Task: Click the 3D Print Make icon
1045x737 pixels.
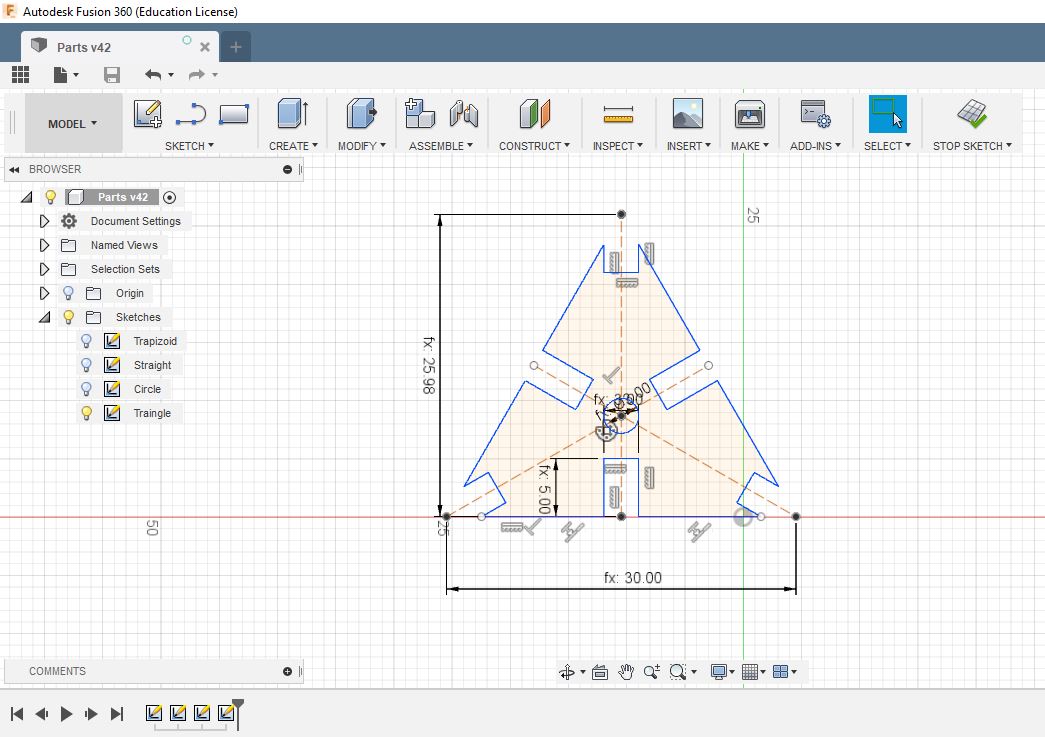Action: (x=749, y=114)
